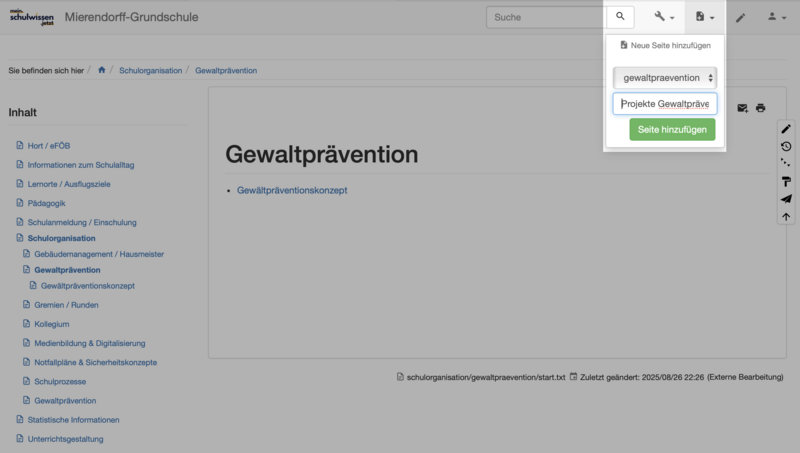
Task: Click the send page by email icon
Action: point(742,108)
